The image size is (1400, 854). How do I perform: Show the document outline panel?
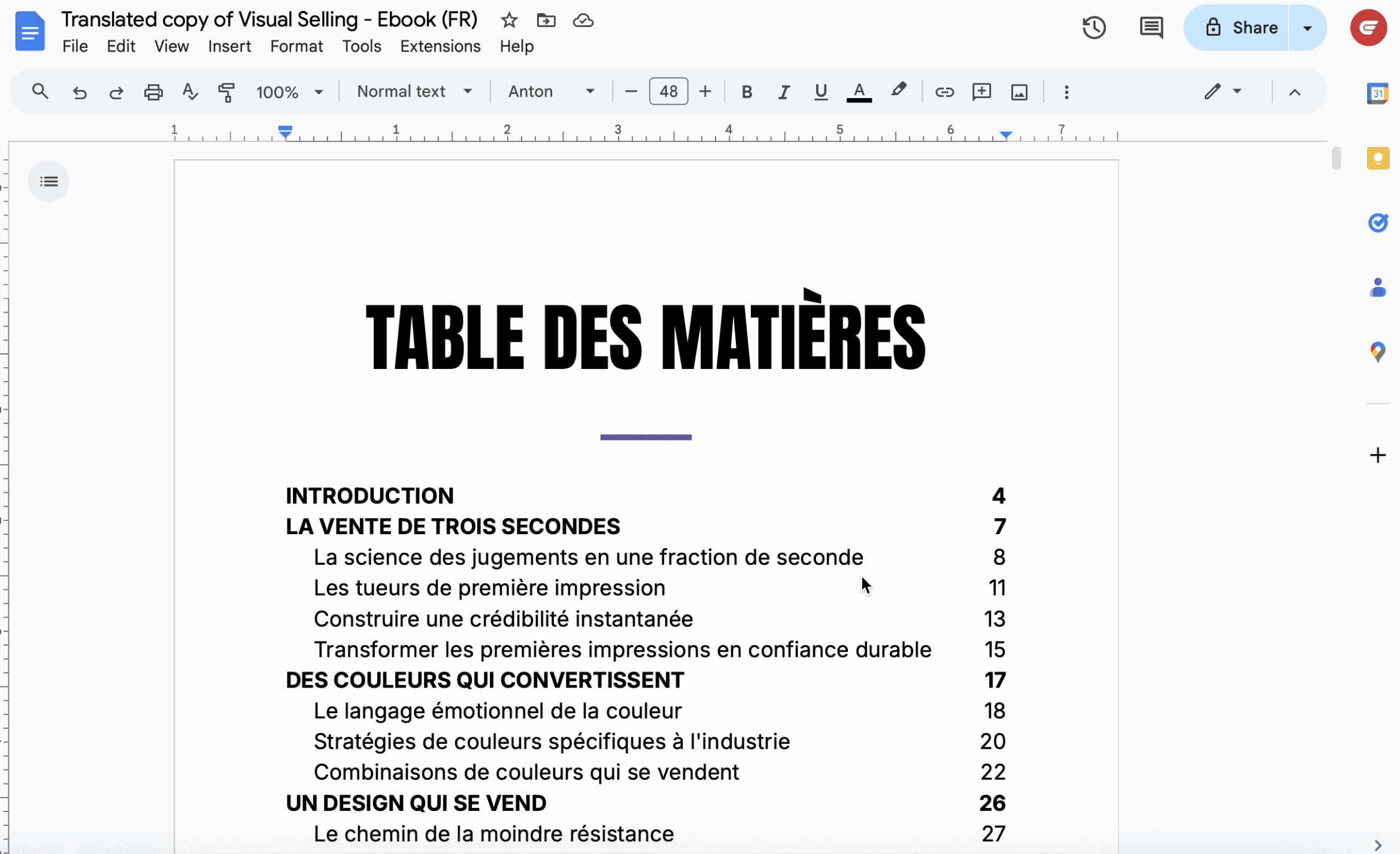(49, 181)
